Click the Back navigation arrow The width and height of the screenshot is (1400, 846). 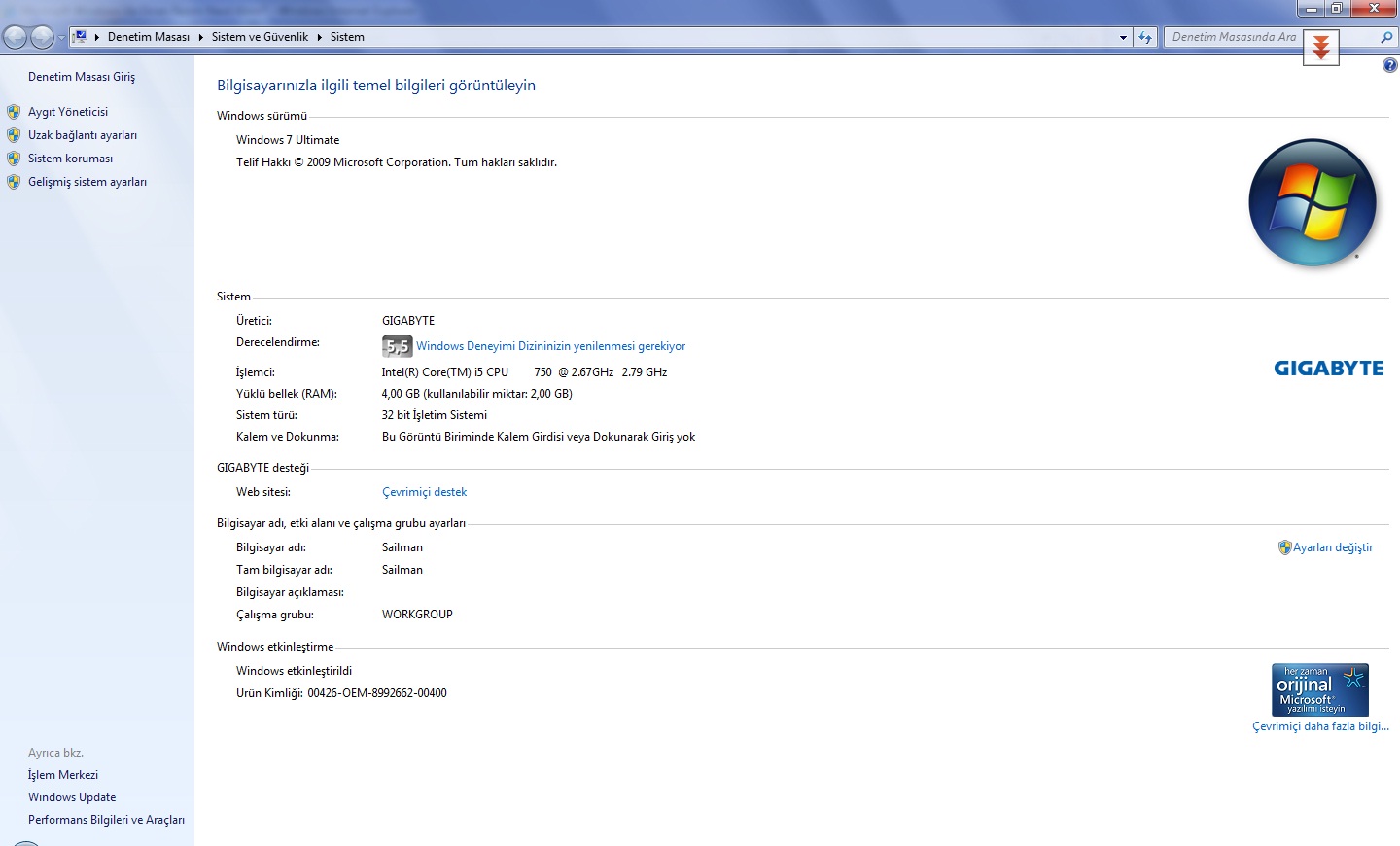[15, 37]
